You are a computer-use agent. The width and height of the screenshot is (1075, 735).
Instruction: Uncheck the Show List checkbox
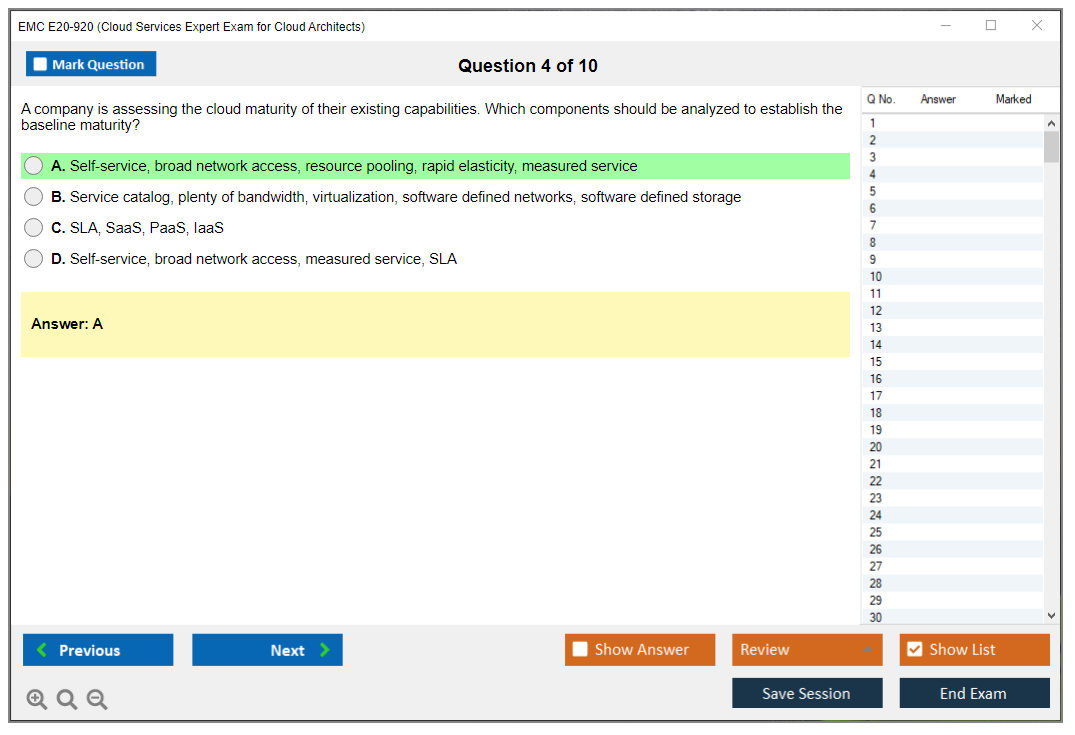[x=914, y=650]
